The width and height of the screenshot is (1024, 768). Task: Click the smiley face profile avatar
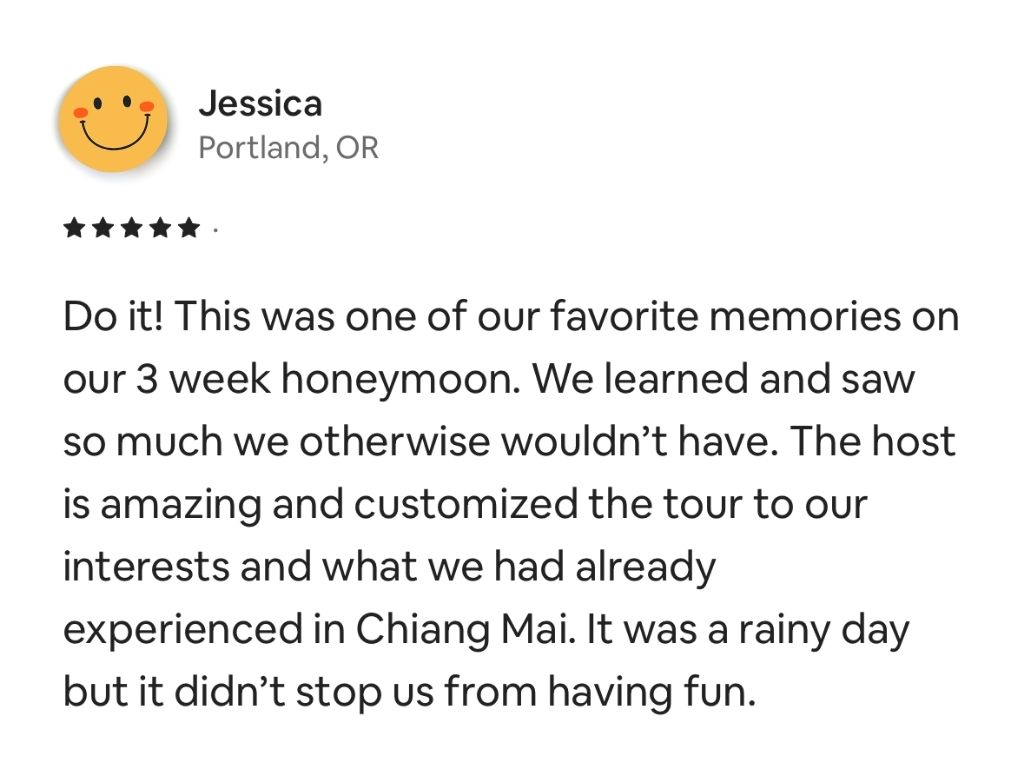tap(113, 119)
